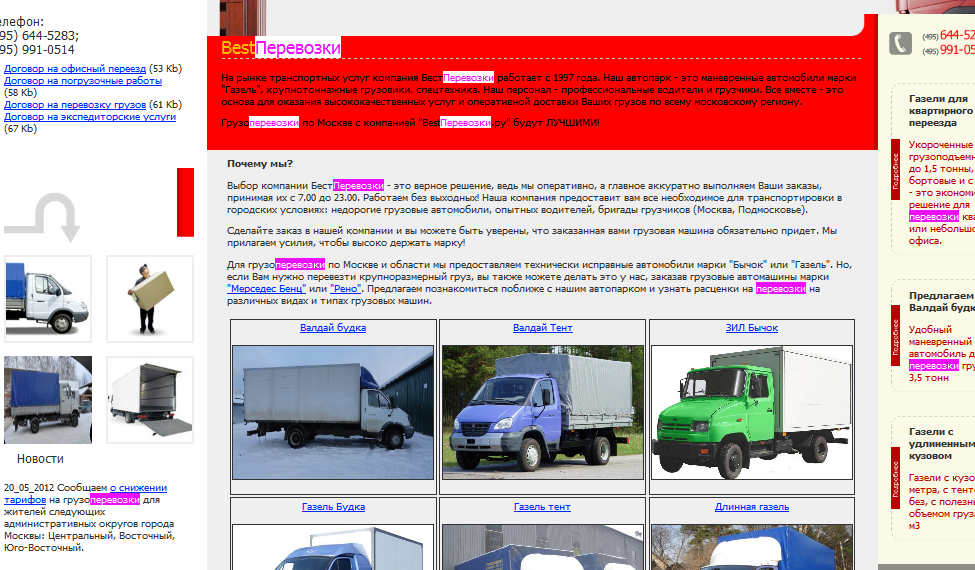Viewport: 975px width, 570px height.
Task: Click the gray telephone icon
Action: pos(900,43)
